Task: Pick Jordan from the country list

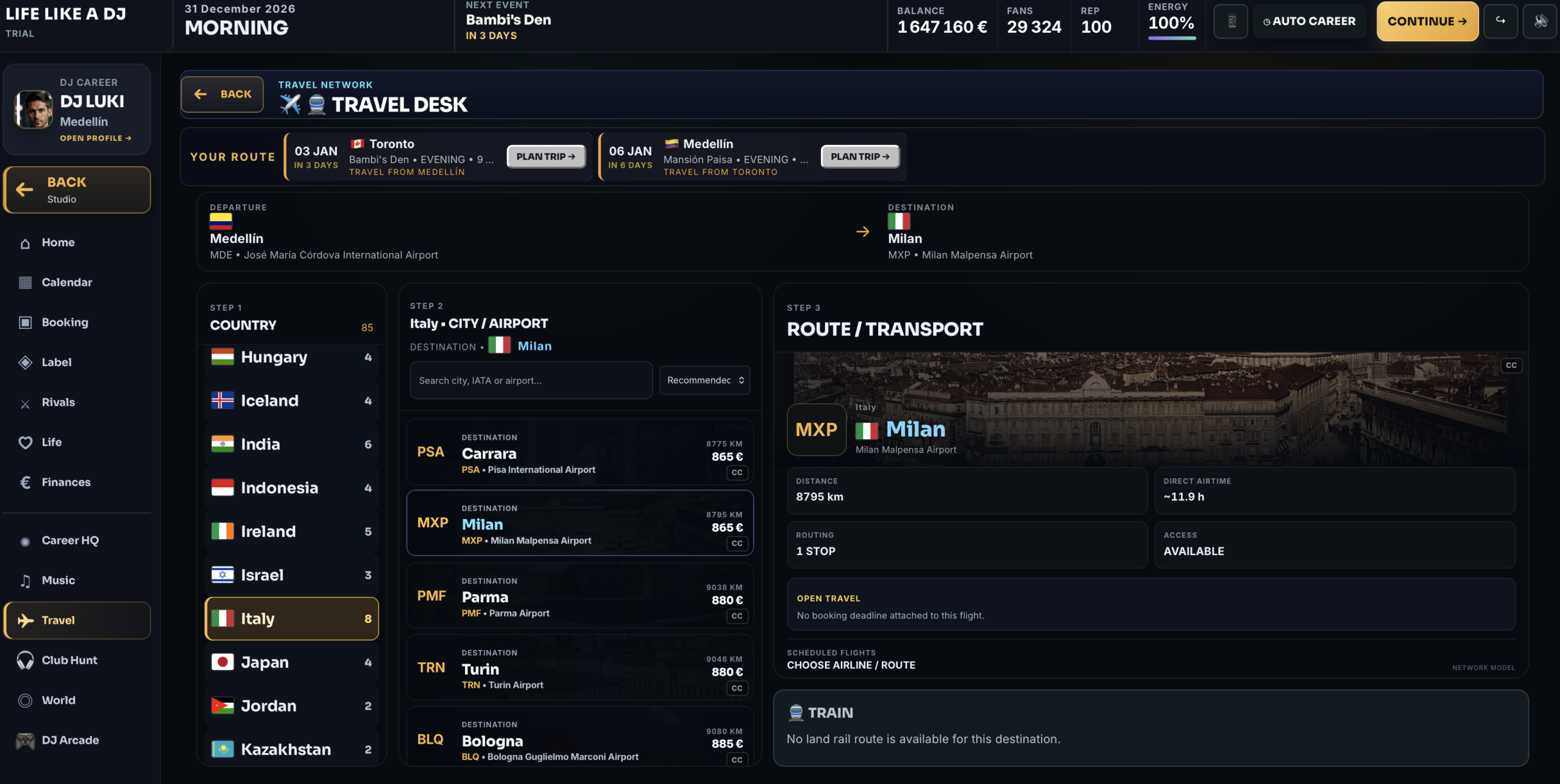Action: (x=291, y=706)
